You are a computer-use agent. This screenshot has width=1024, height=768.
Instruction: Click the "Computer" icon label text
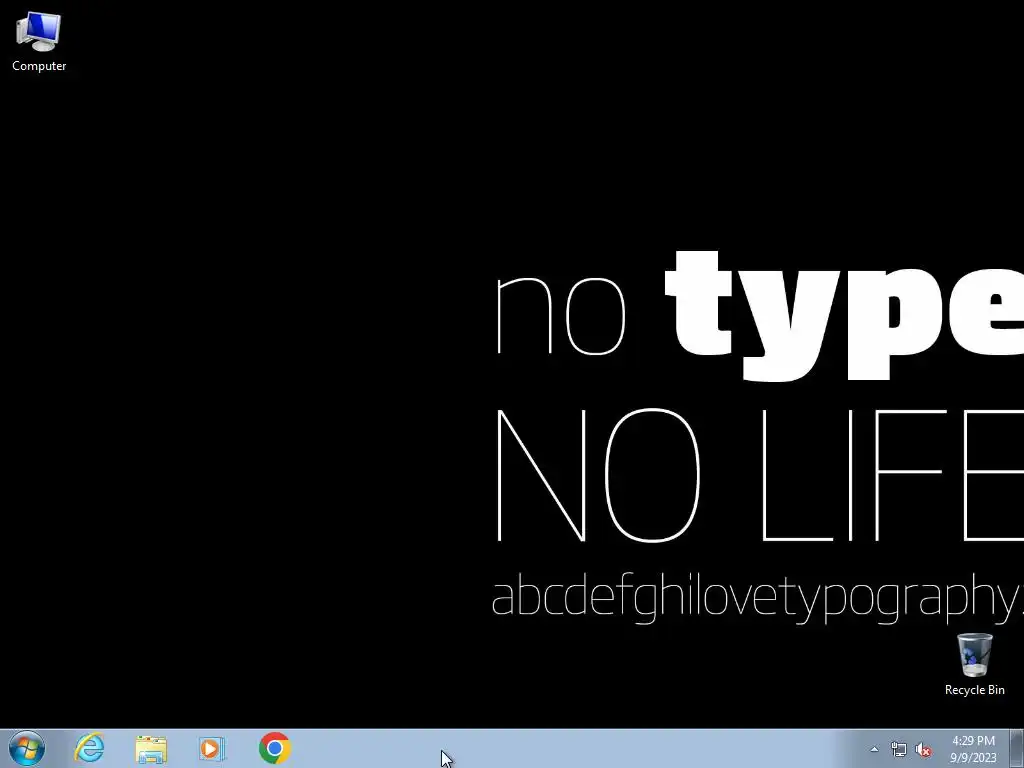[39, 66]
